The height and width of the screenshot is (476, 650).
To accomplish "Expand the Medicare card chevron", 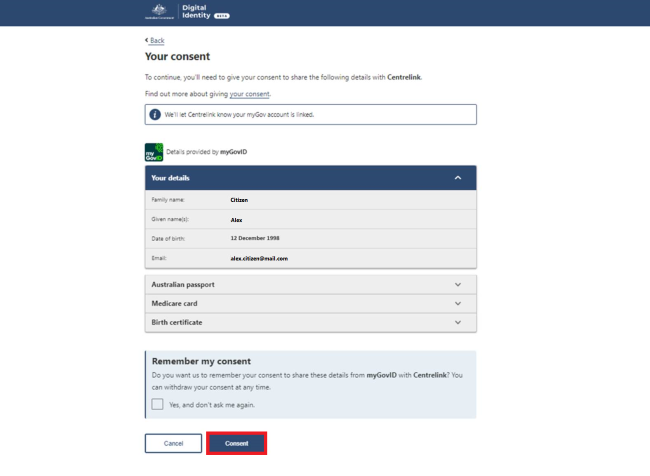I will coord(458,304).
